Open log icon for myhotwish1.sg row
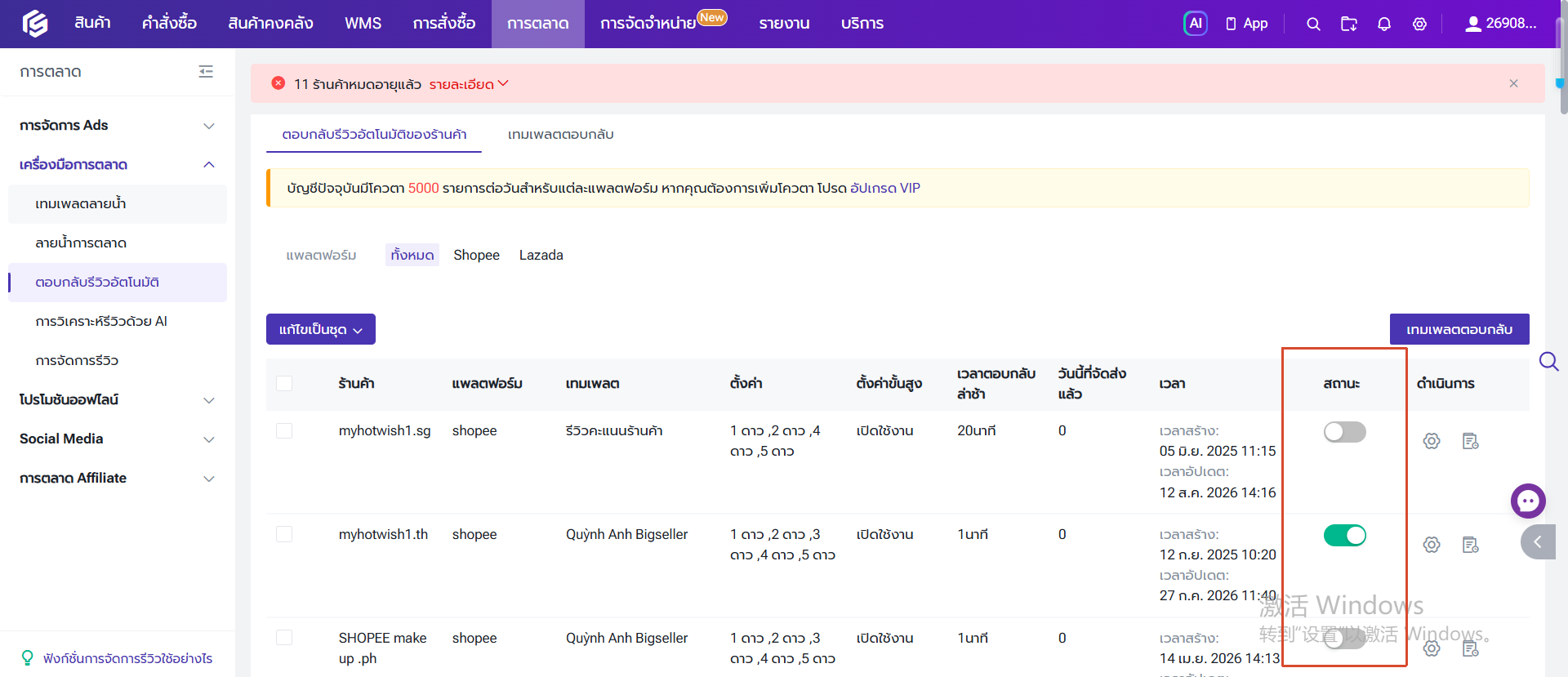Viewport: 1568px width, 677px height. pyautogui.click(x=1471, y=441)
